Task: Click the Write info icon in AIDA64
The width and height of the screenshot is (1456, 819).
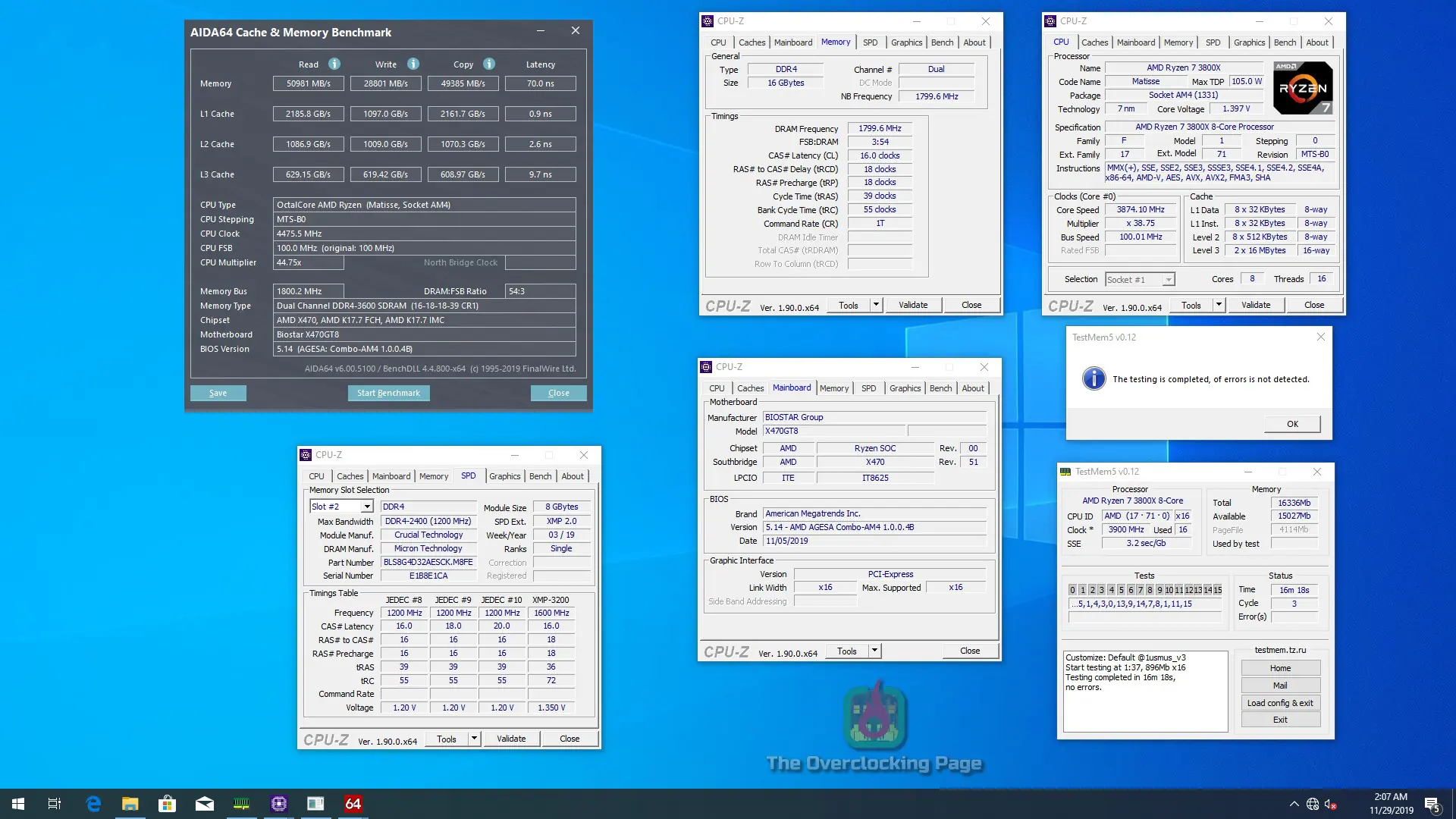Action: tap(413, 64)
